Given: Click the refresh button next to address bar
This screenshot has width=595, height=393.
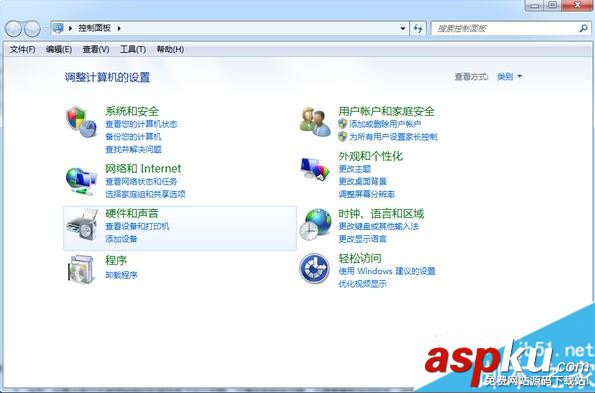Looking at the screenshot, I should (418, 28).
